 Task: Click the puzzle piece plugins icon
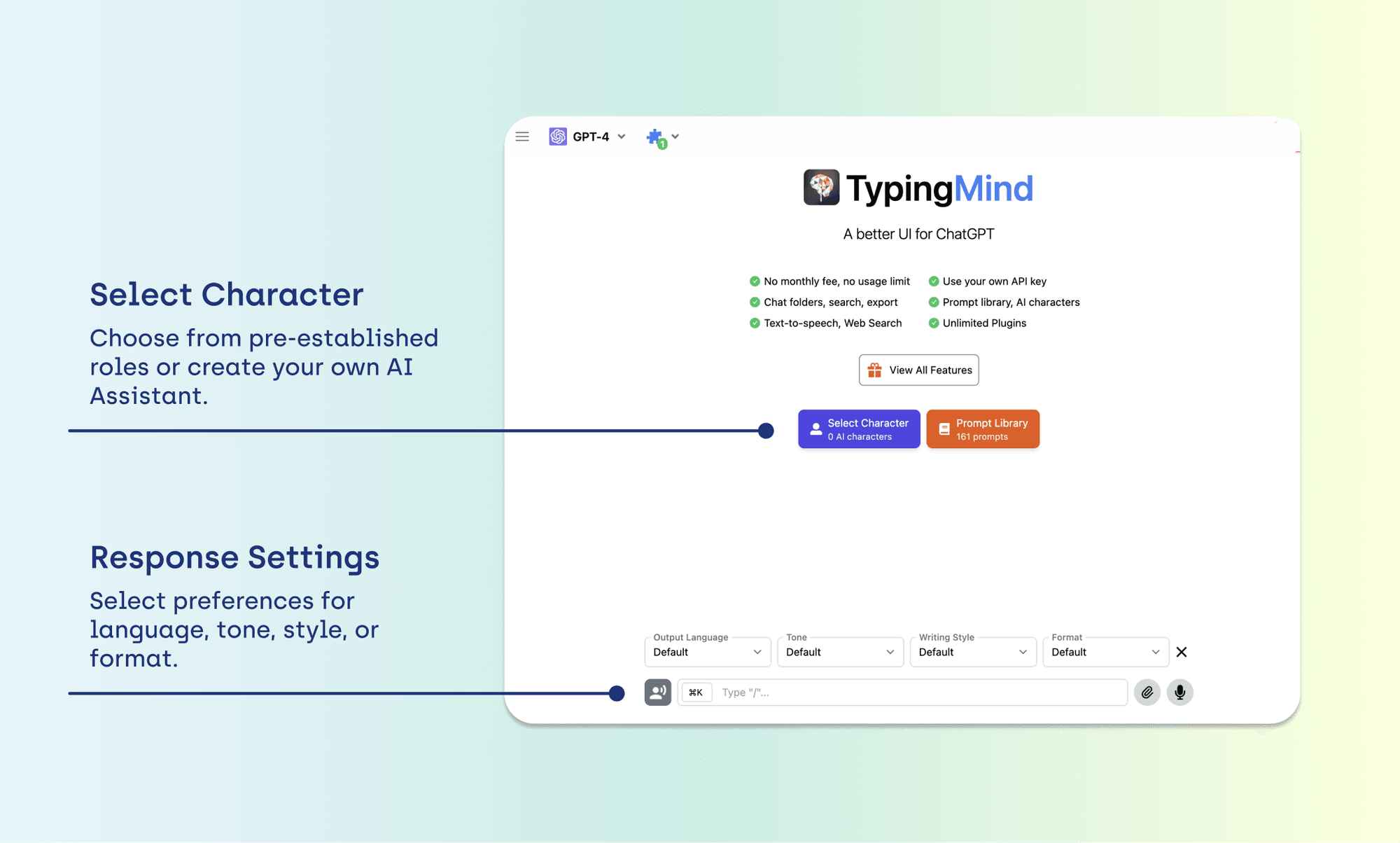click(655, 137)
